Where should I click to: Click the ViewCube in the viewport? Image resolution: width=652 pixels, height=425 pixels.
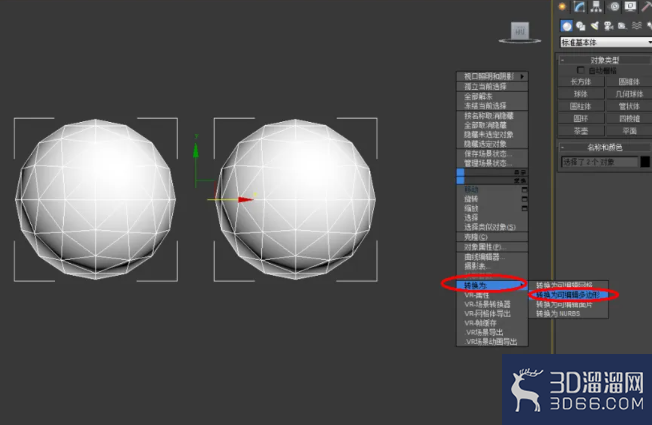(520, 32)
